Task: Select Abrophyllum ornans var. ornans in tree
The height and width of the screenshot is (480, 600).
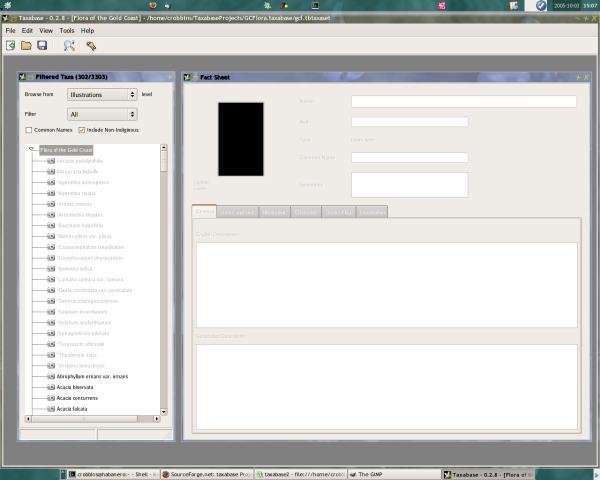Action: (92, 377)
